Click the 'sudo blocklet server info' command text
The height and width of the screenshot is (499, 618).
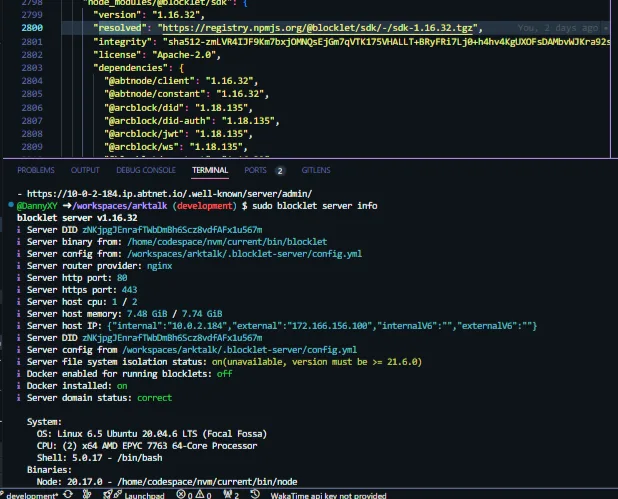pyautogui.click(x=315, y=206)
